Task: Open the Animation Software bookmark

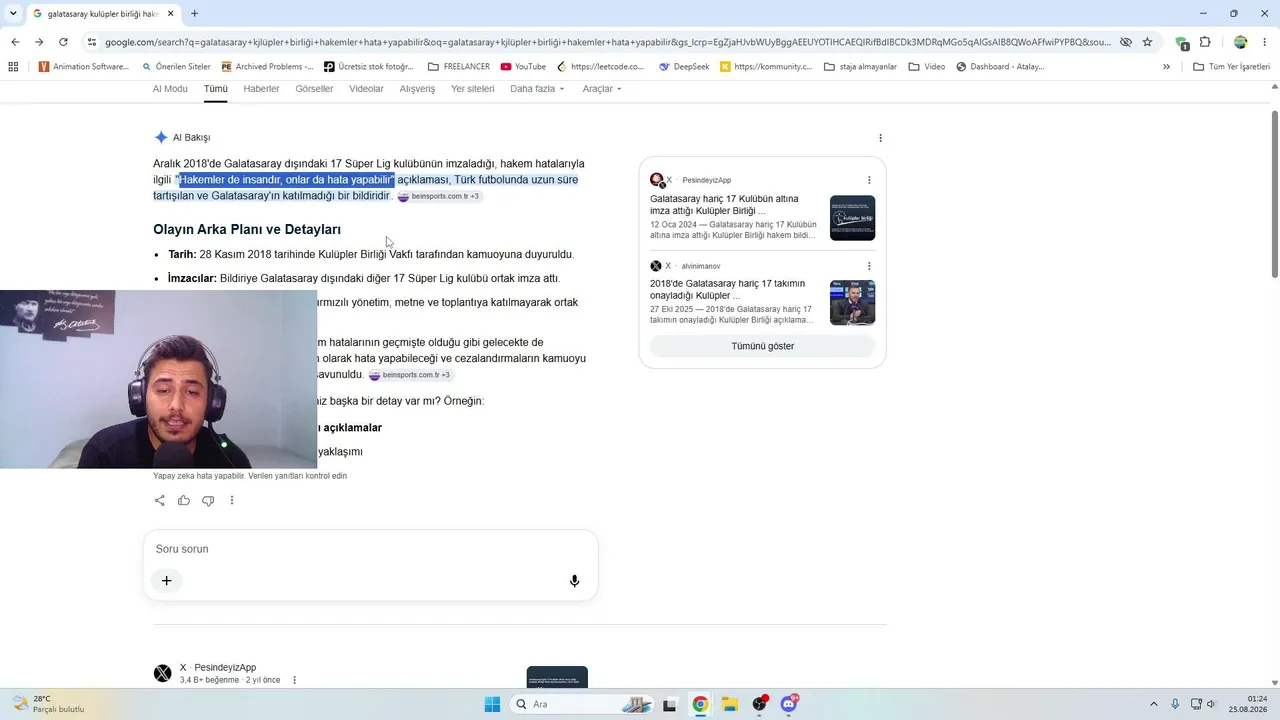Action: [x=83, y=67]
